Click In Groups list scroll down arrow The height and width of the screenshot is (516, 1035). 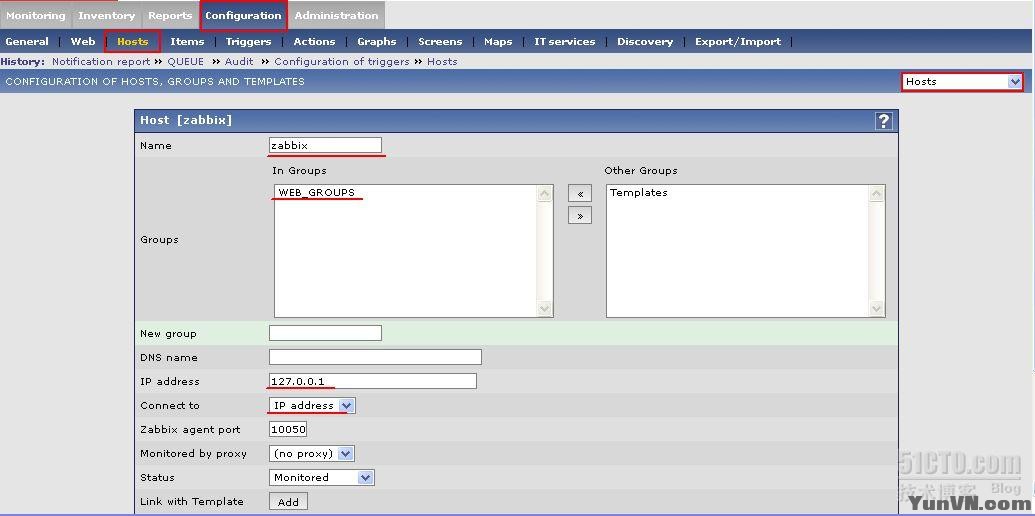(x=545, y=308)
